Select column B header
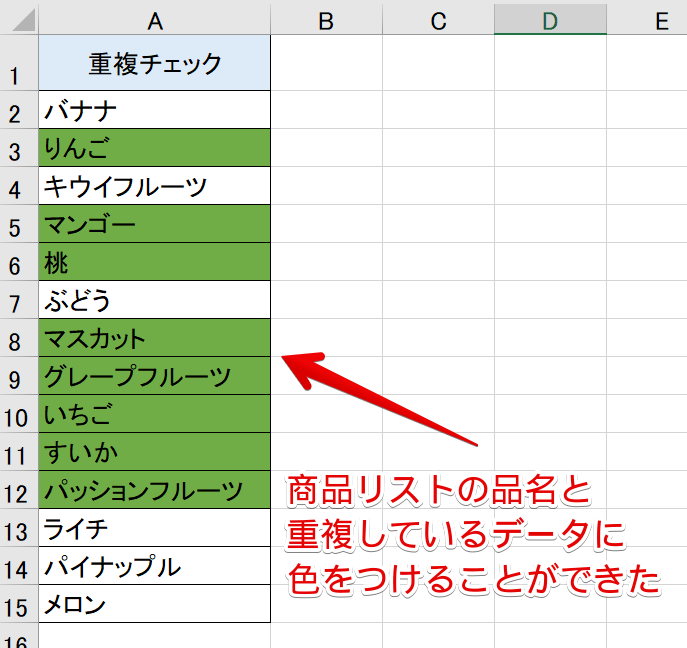Screen dimensions: 687x648 click(x=326, y=18)
